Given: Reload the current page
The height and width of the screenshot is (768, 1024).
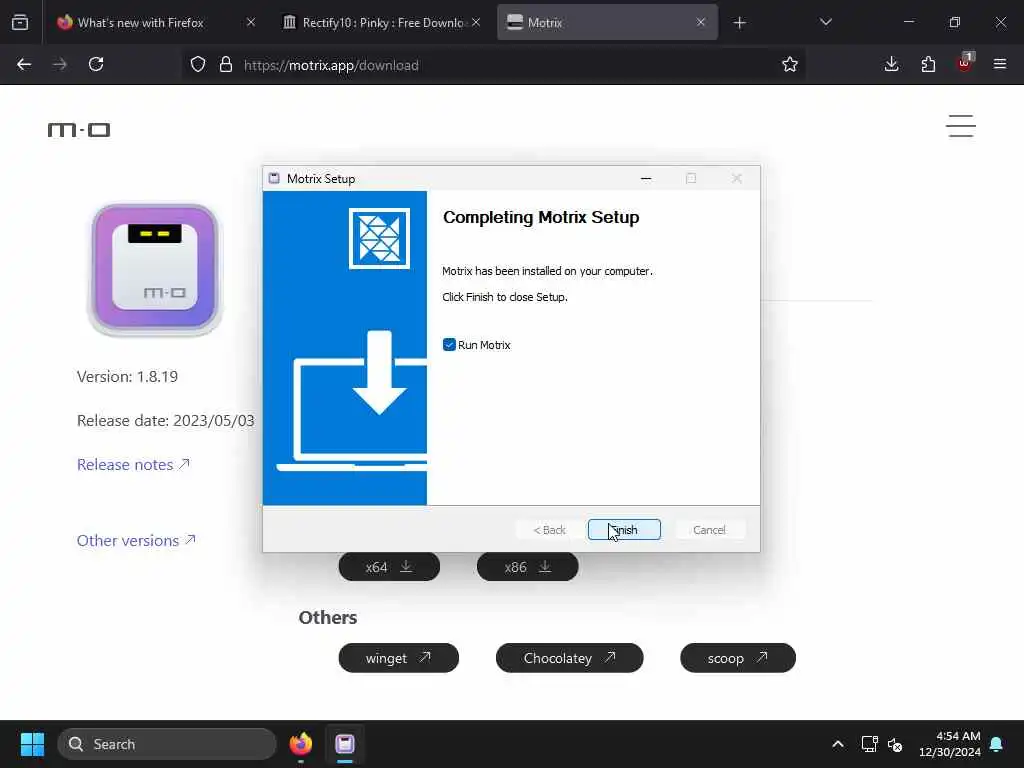Looking at the screenshot, I should tap(96, 65).
